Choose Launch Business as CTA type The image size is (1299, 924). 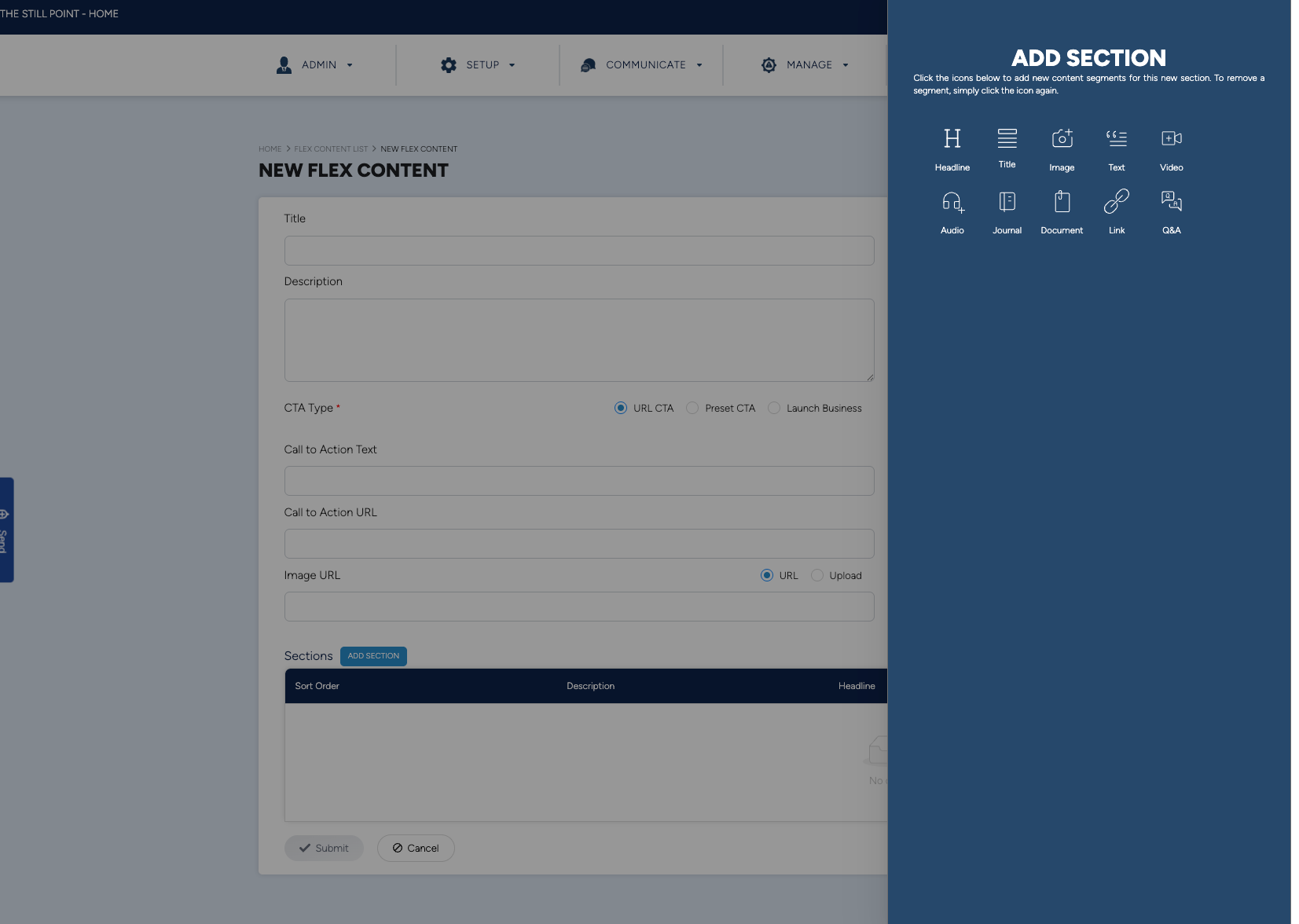point(773,408)
